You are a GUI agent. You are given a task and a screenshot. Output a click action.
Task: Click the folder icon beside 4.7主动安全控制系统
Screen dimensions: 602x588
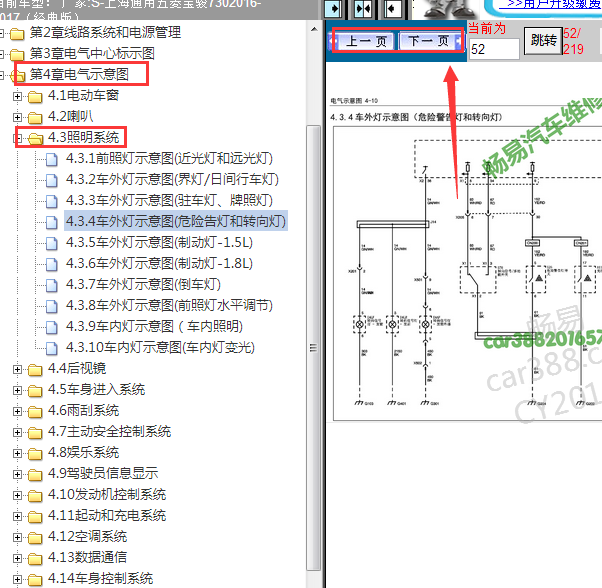click(35, 433)
